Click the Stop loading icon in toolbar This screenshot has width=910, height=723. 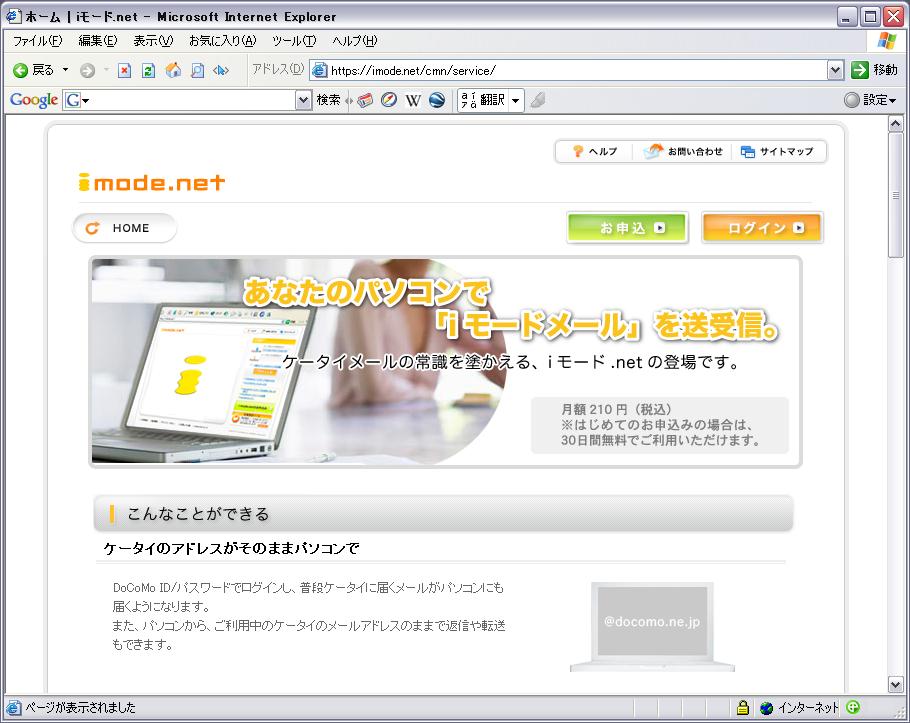[124, 70]
